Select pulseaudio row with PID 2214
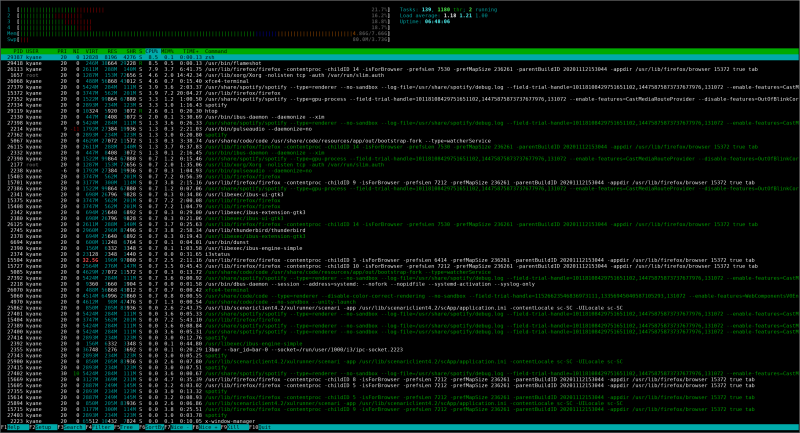 (x=400, y=130)
